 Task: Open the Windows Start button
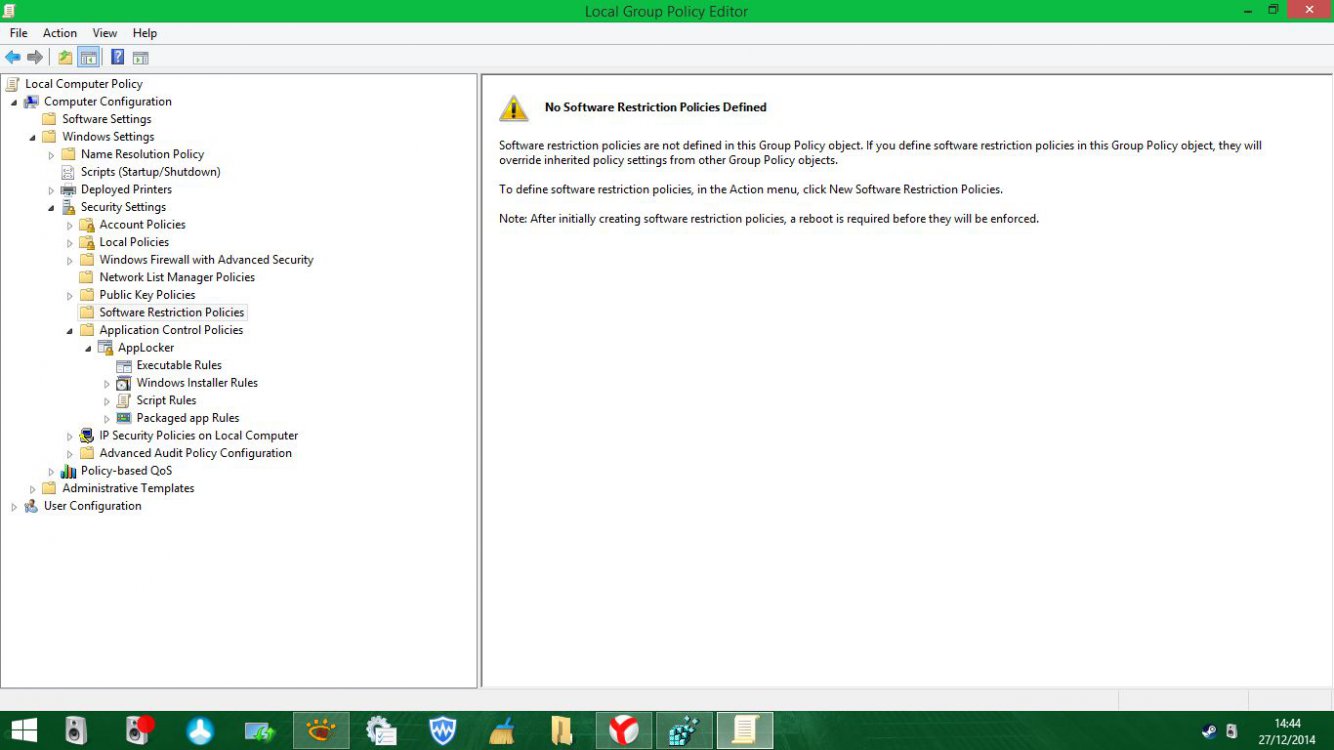[x=24, y=731]
